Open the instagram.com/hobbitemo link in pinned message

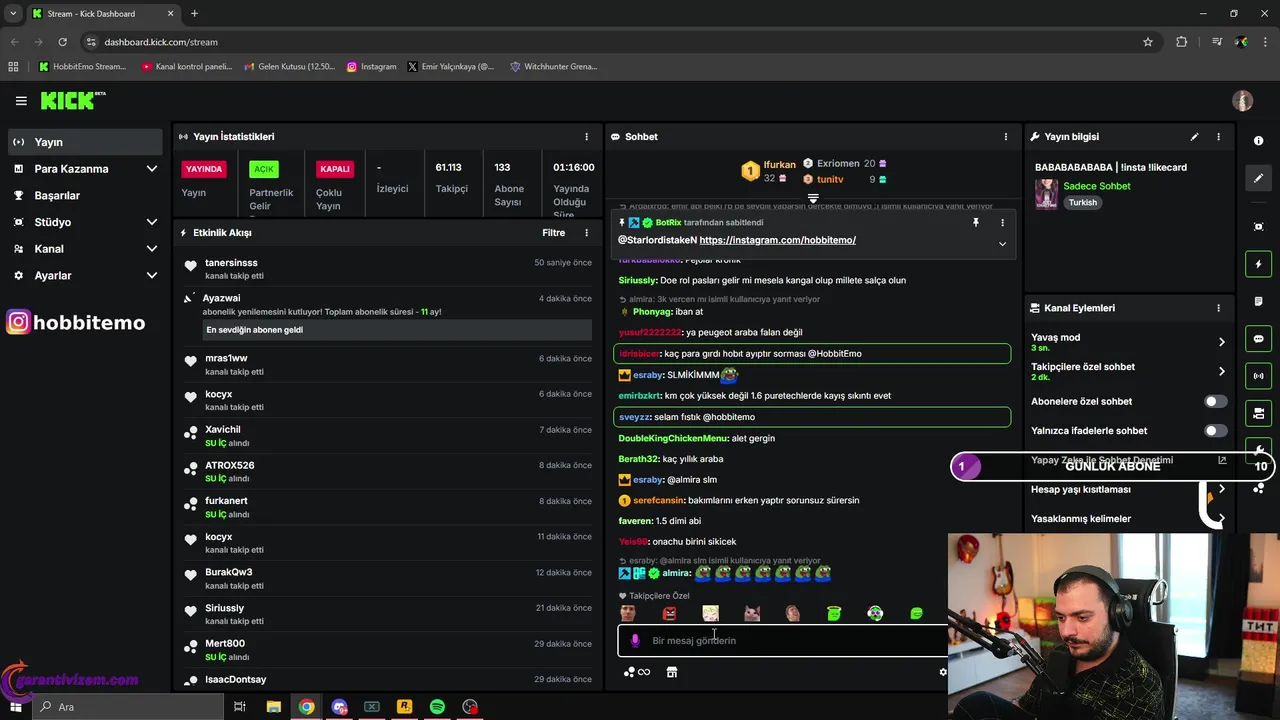point(777,240)
